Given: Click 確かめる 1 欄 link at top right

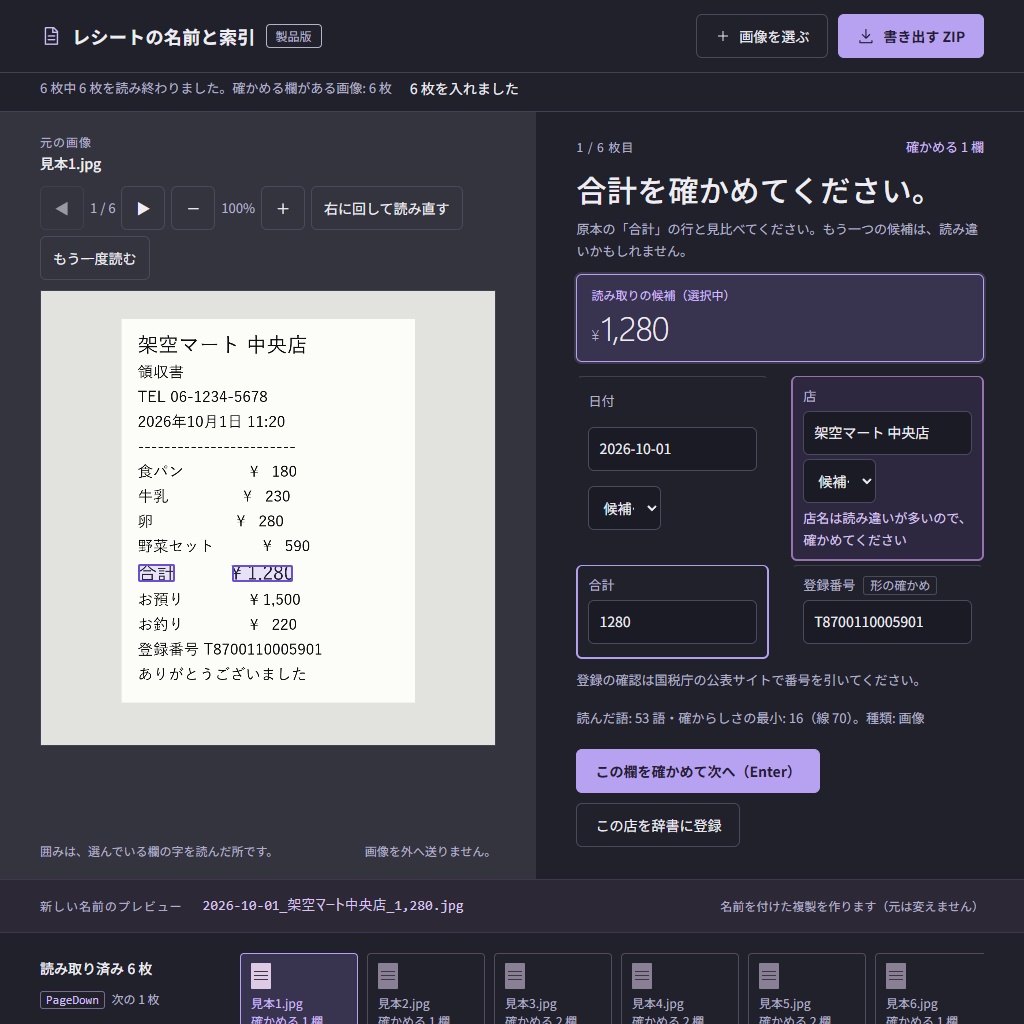Looking at the screenshot, I should [944, 148].
